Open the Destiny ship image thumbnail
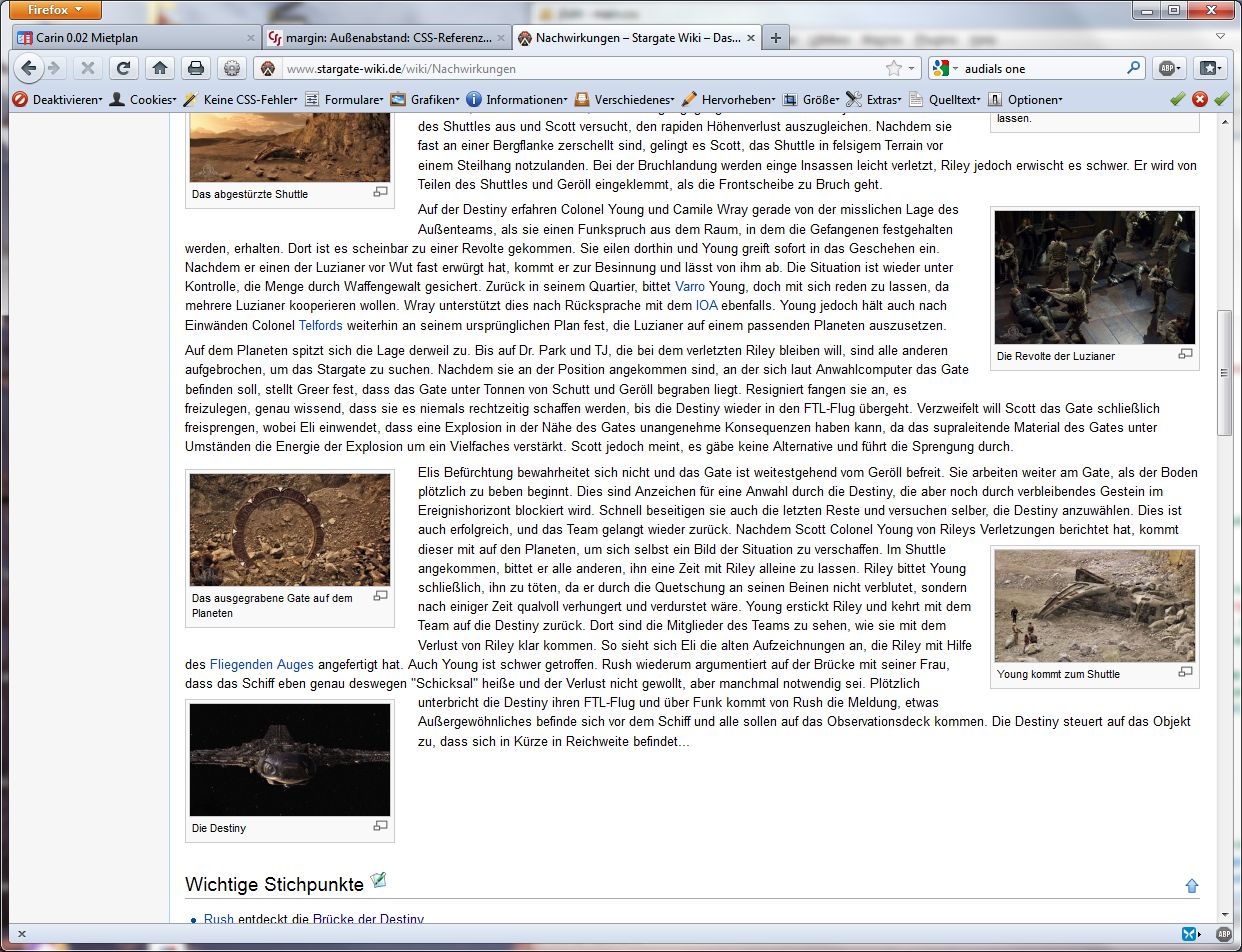This screenshot has width=1242, height=952. pyautogui.click(x=290, y=759)
